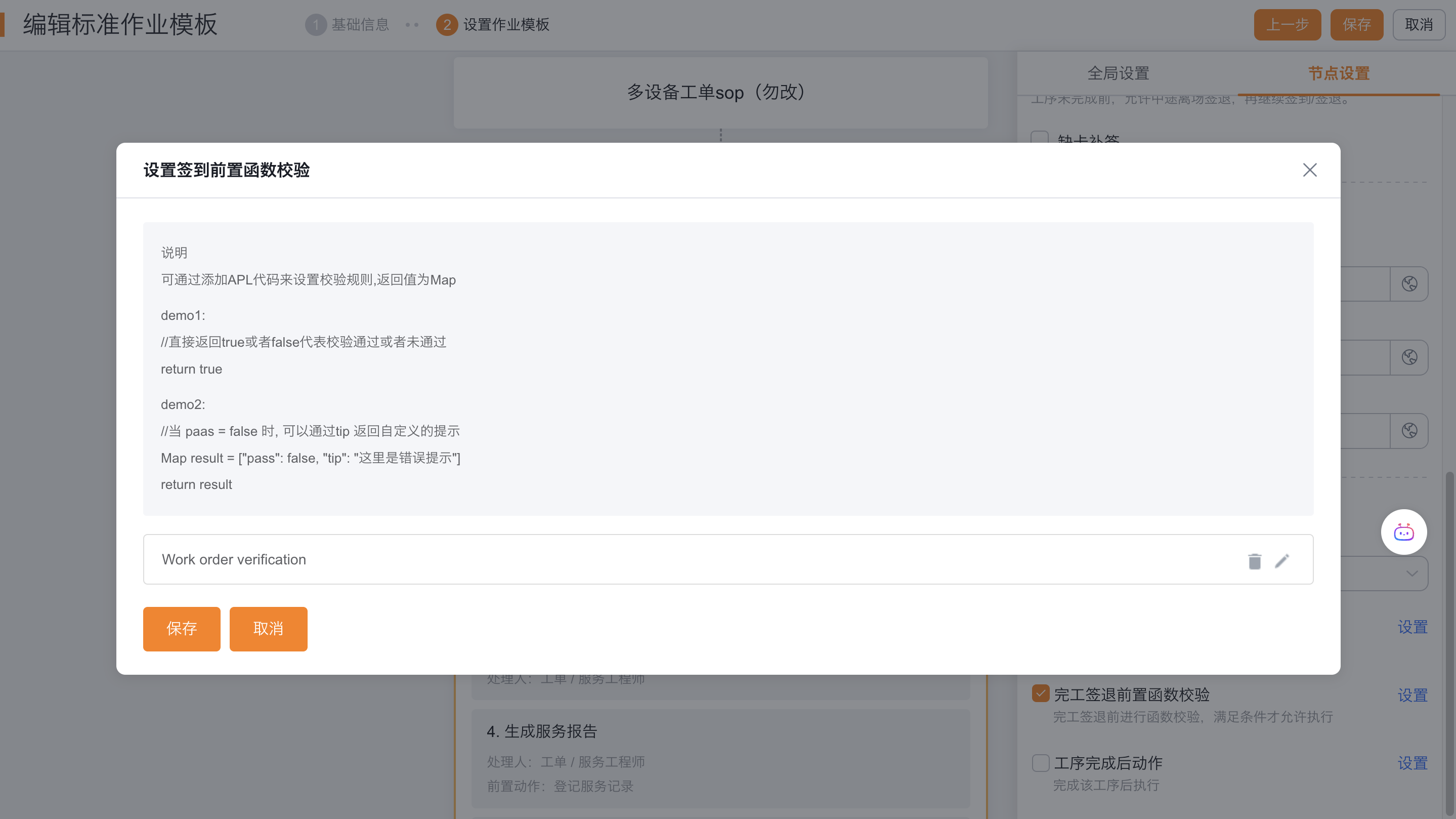Click the dialog's 保存 button
The height and width of the screenshot is (819, 1456).
click(182, 628)
